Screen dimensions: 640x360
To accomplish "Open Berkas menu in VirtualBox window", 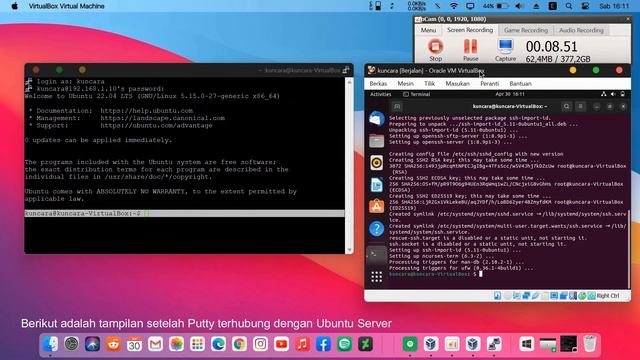I will [378, 83].
